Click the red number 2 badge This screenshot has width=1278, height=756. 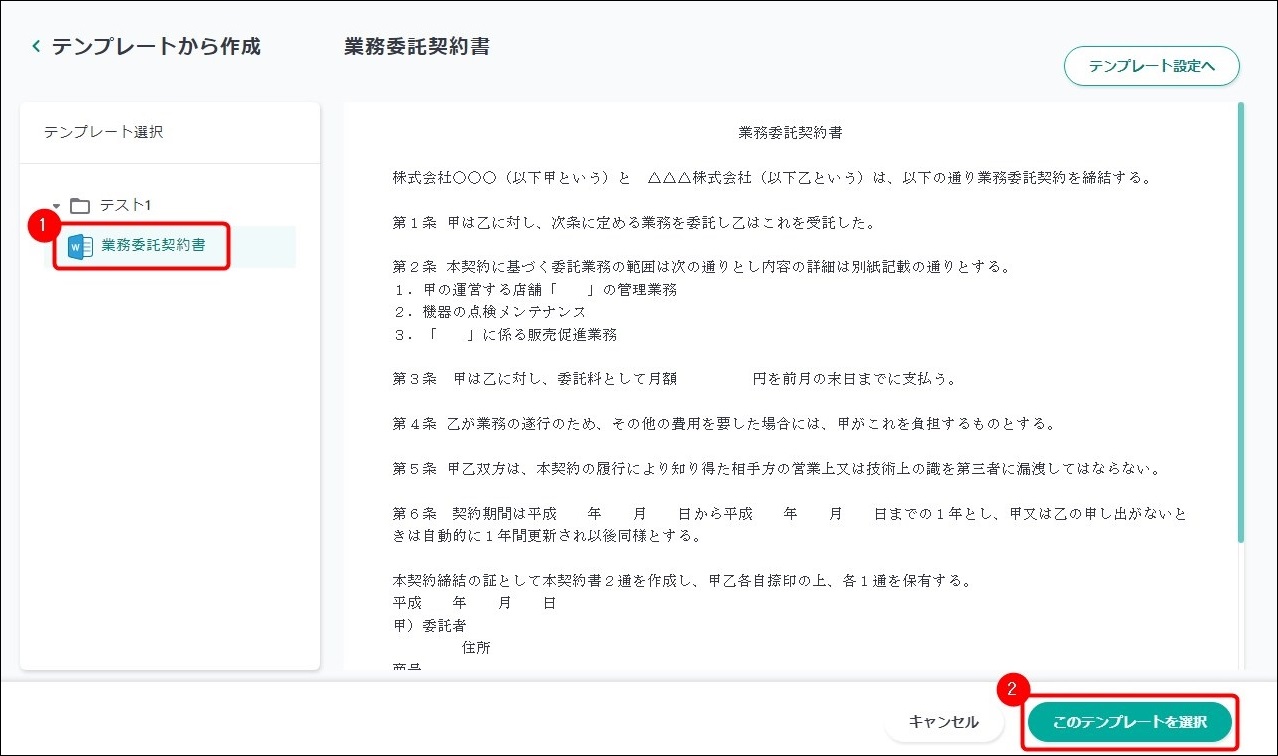1011,689
